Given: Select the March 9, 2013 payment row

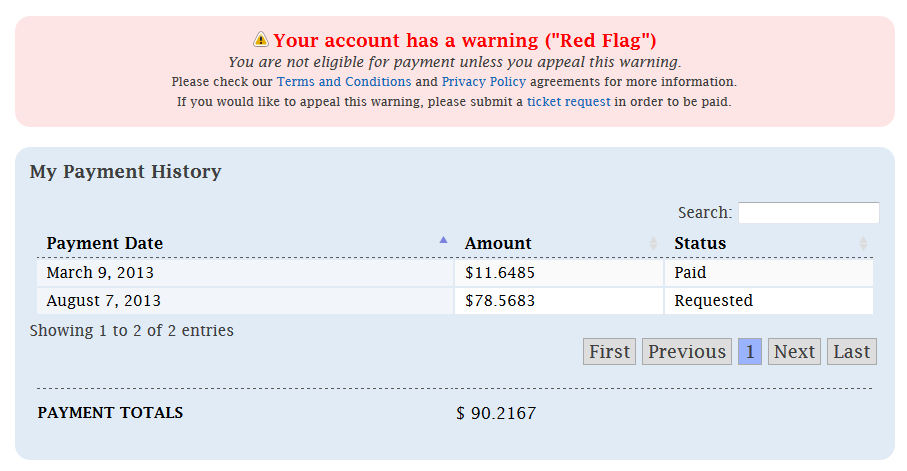Looking at the screenshot, I should (x=100, y=272).
